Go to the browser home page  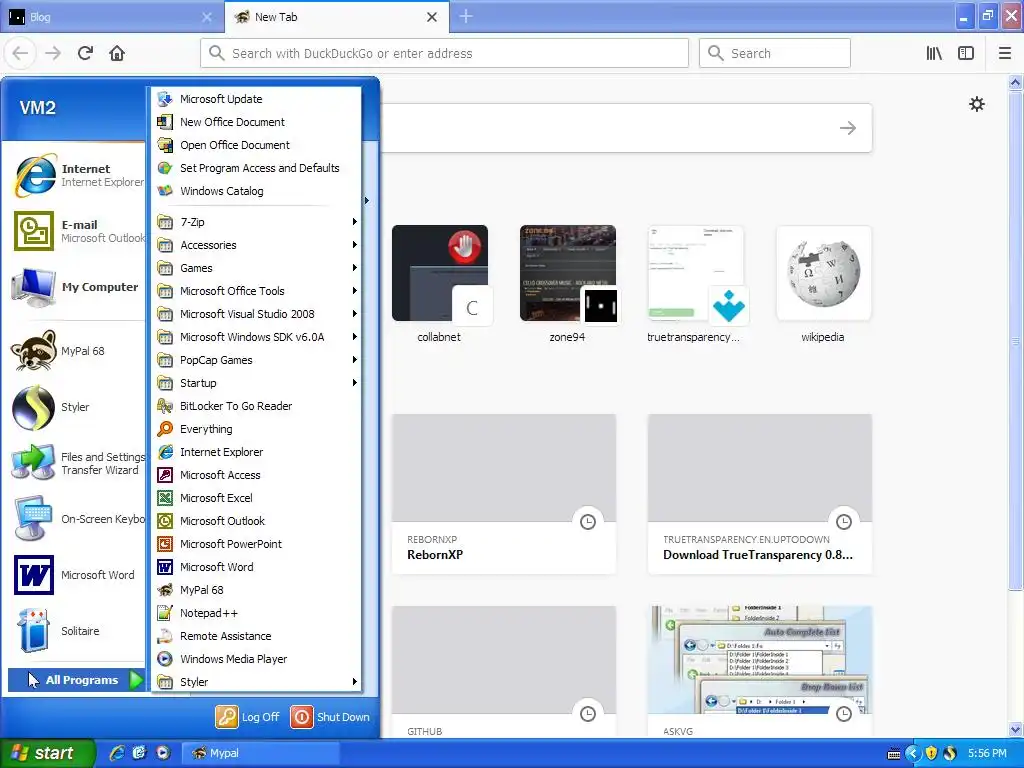(x=117, y=53)
